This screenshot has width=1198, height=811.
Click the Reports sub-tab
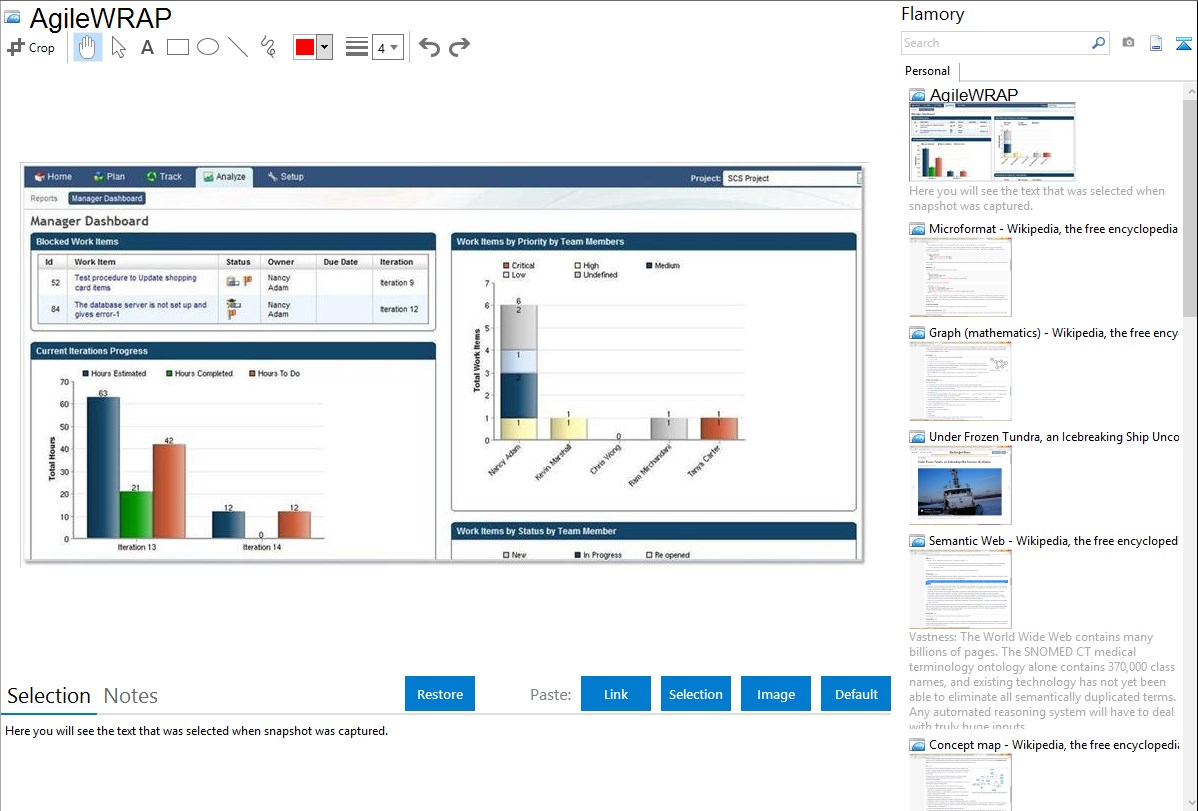(x=44, y=199)
